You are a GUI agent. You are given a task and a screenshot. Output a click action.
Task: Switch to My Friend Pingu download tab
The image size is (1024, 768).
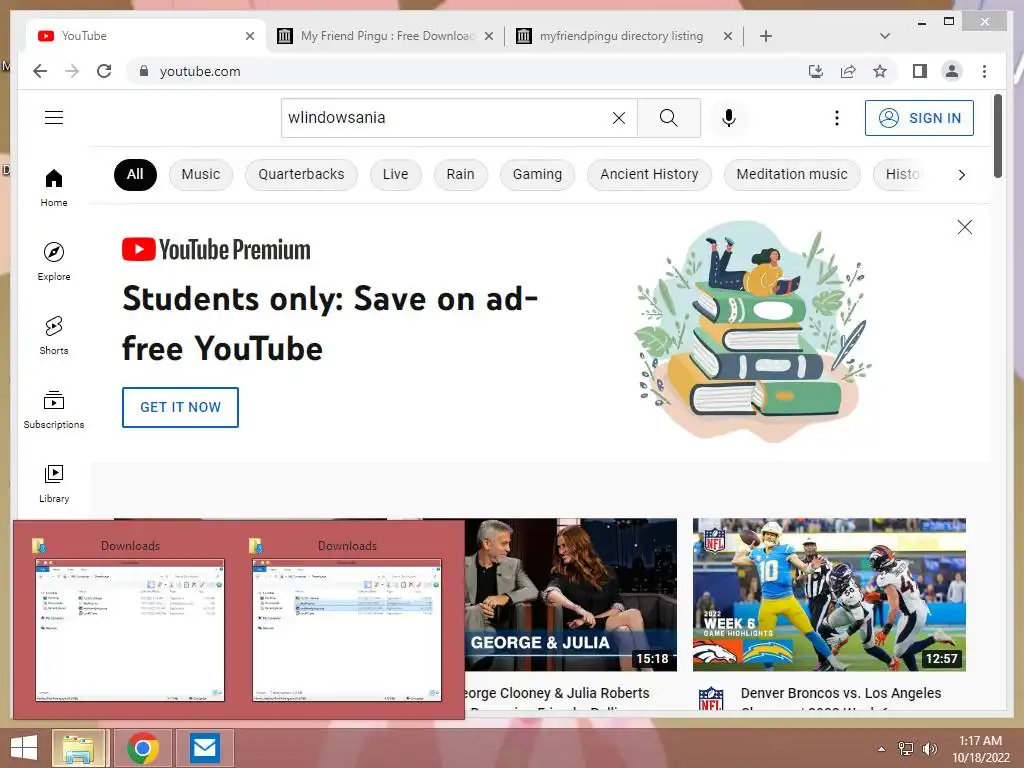[385, 36]
